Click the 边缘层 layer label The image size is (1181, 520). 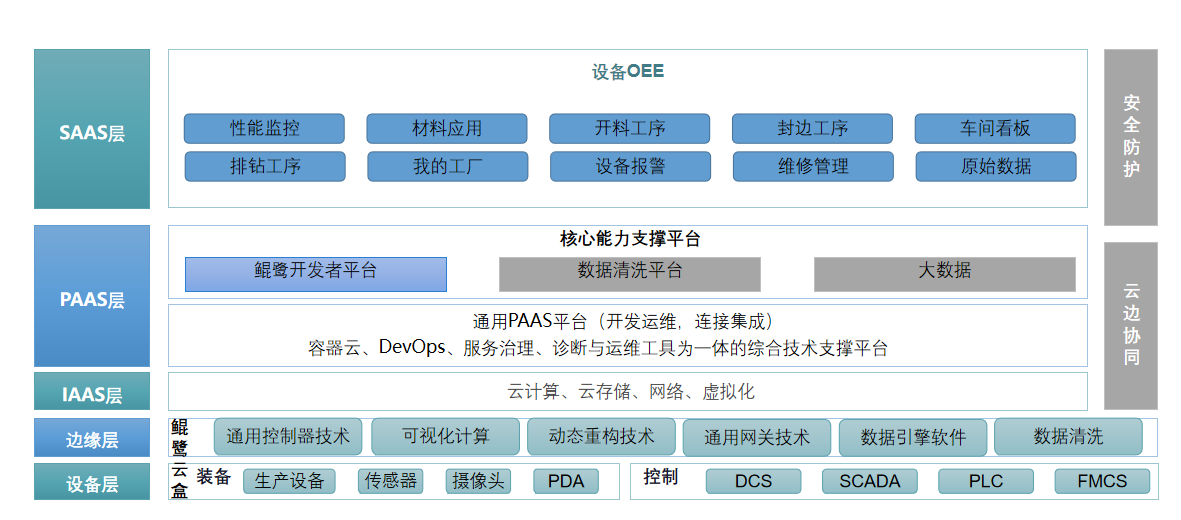92,439
